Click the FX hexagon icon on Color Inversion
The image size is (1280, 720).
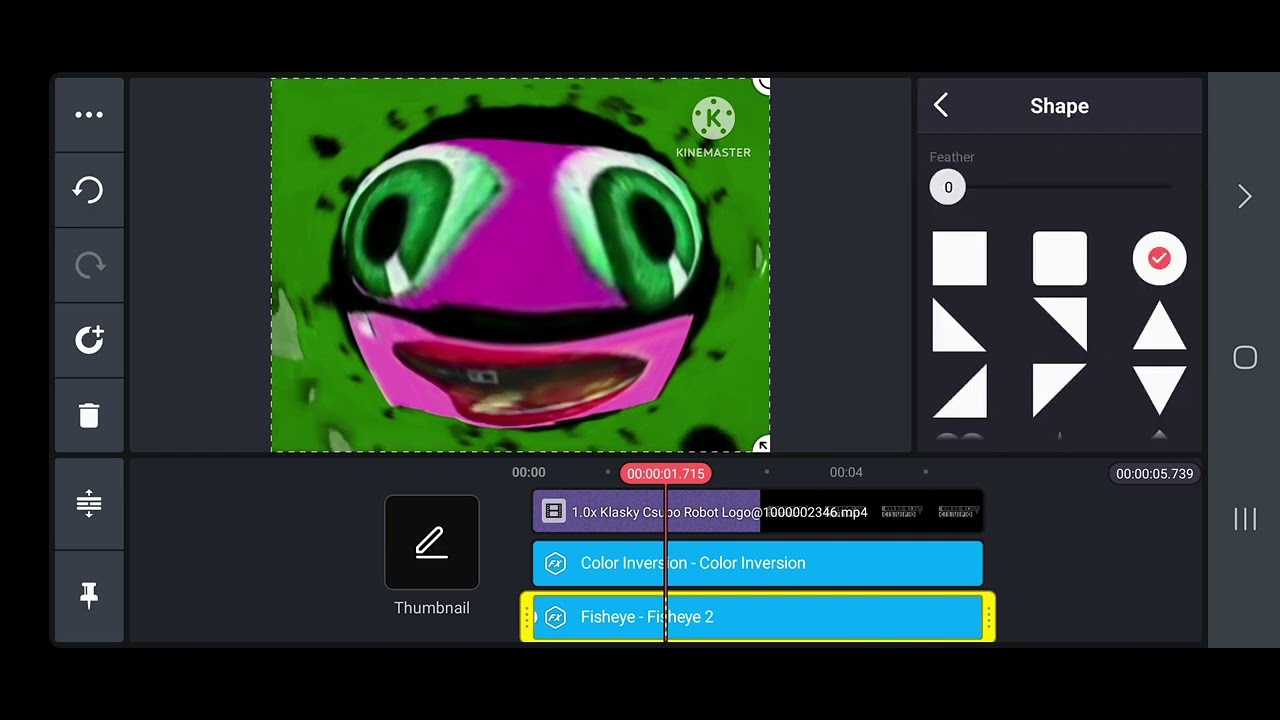[555, 563]
